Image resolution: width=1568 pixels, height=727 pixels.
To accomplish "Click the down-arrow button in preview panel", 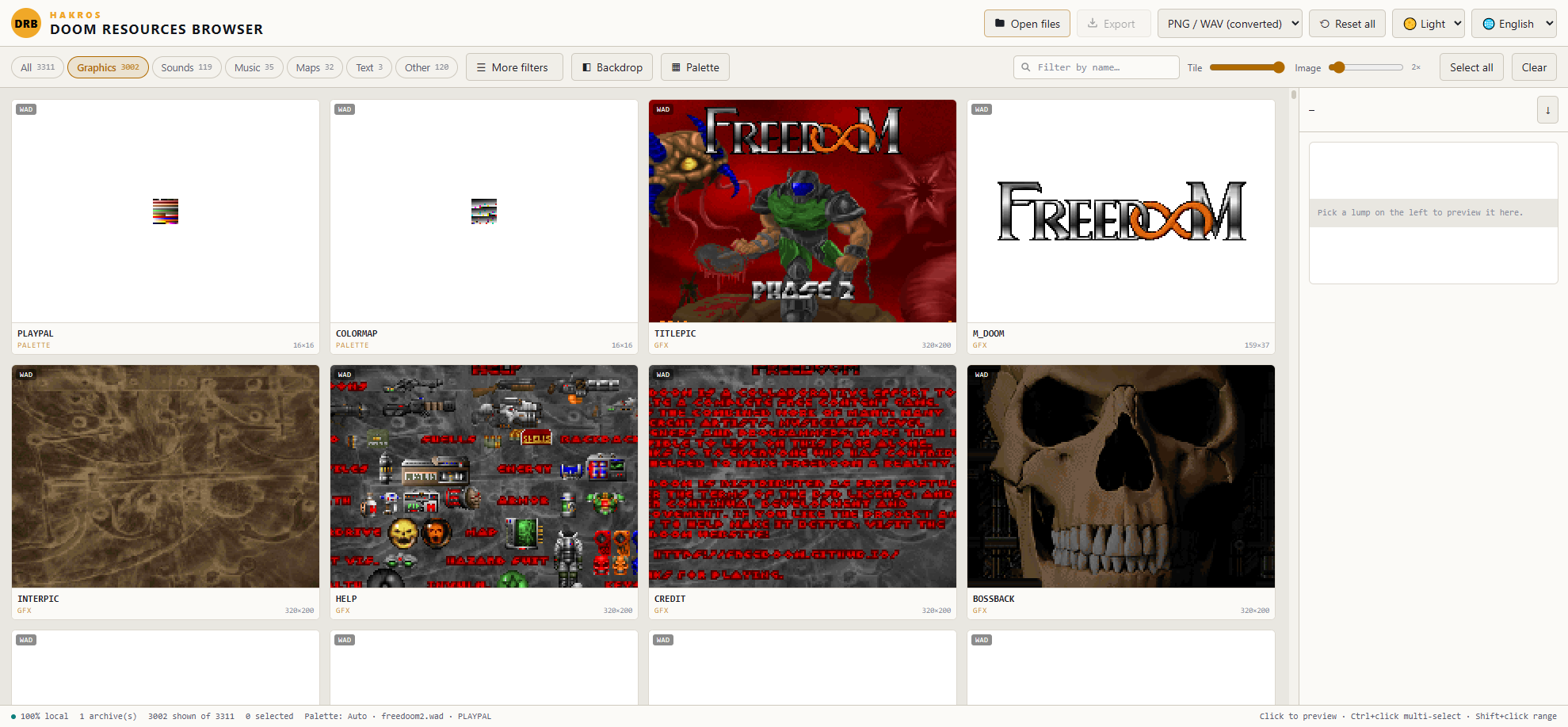I will 1547,110.
